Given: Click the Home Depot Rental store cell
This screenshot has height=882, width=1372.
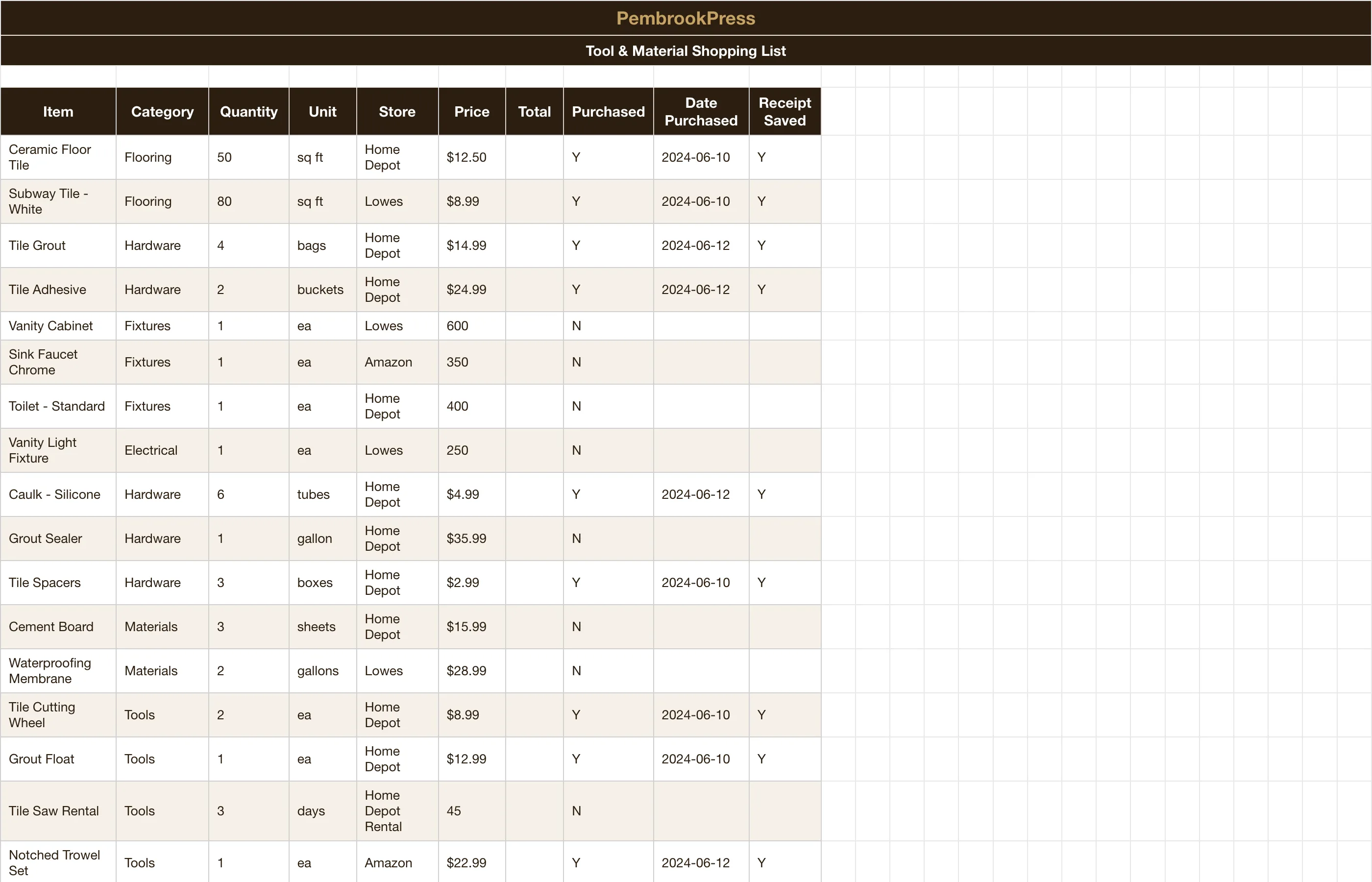Looking at the screenshot, I should point(397,811).
